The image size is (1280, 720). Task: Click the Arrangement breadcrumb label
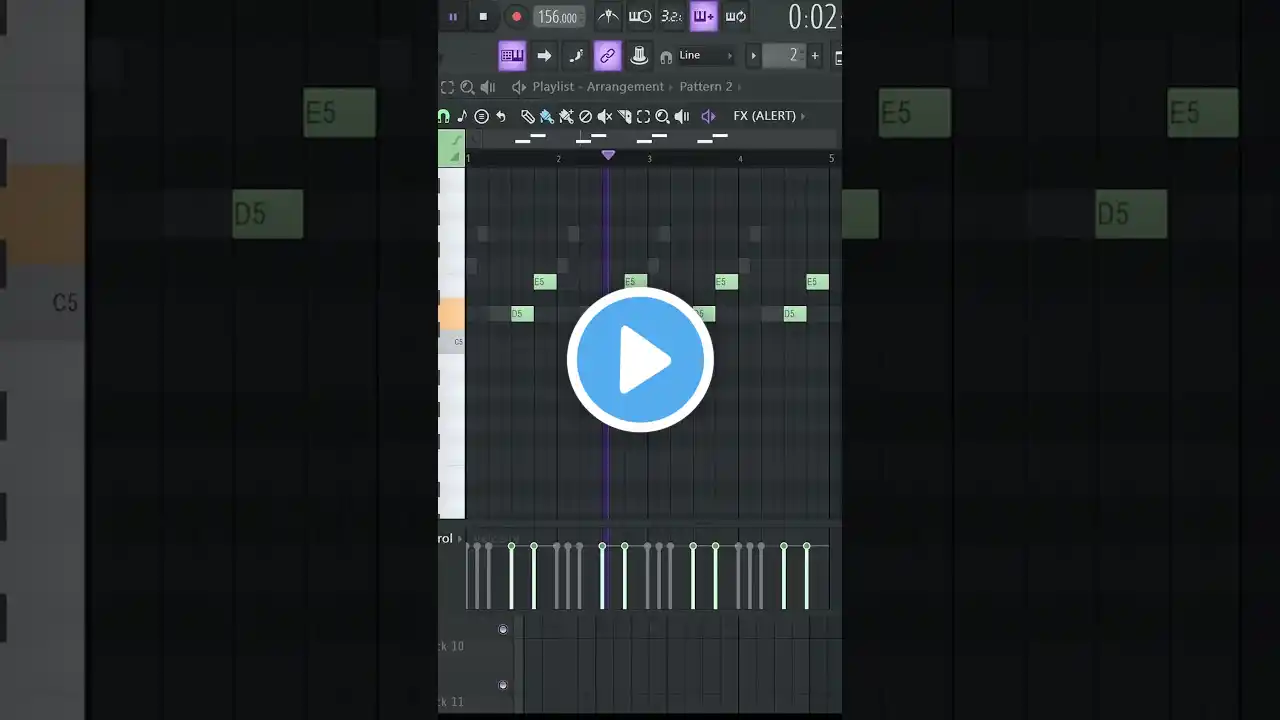click(x=625, y=87)
